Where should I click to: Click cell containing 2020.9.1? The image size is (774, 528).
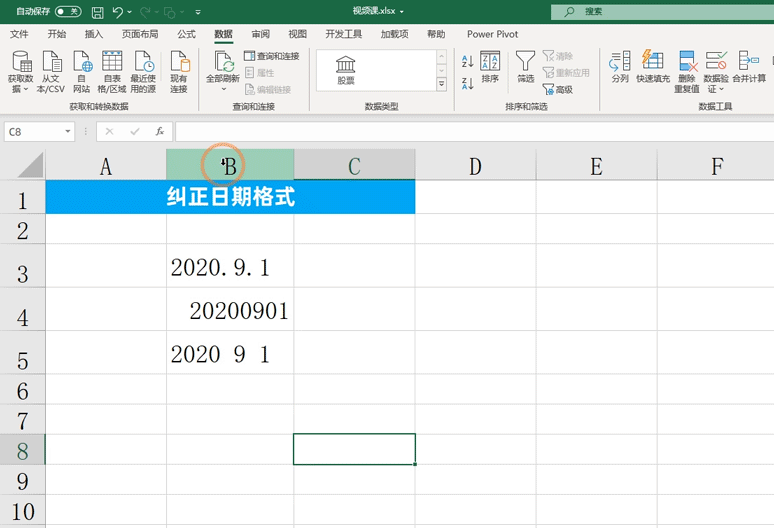[x=230, y=266]
